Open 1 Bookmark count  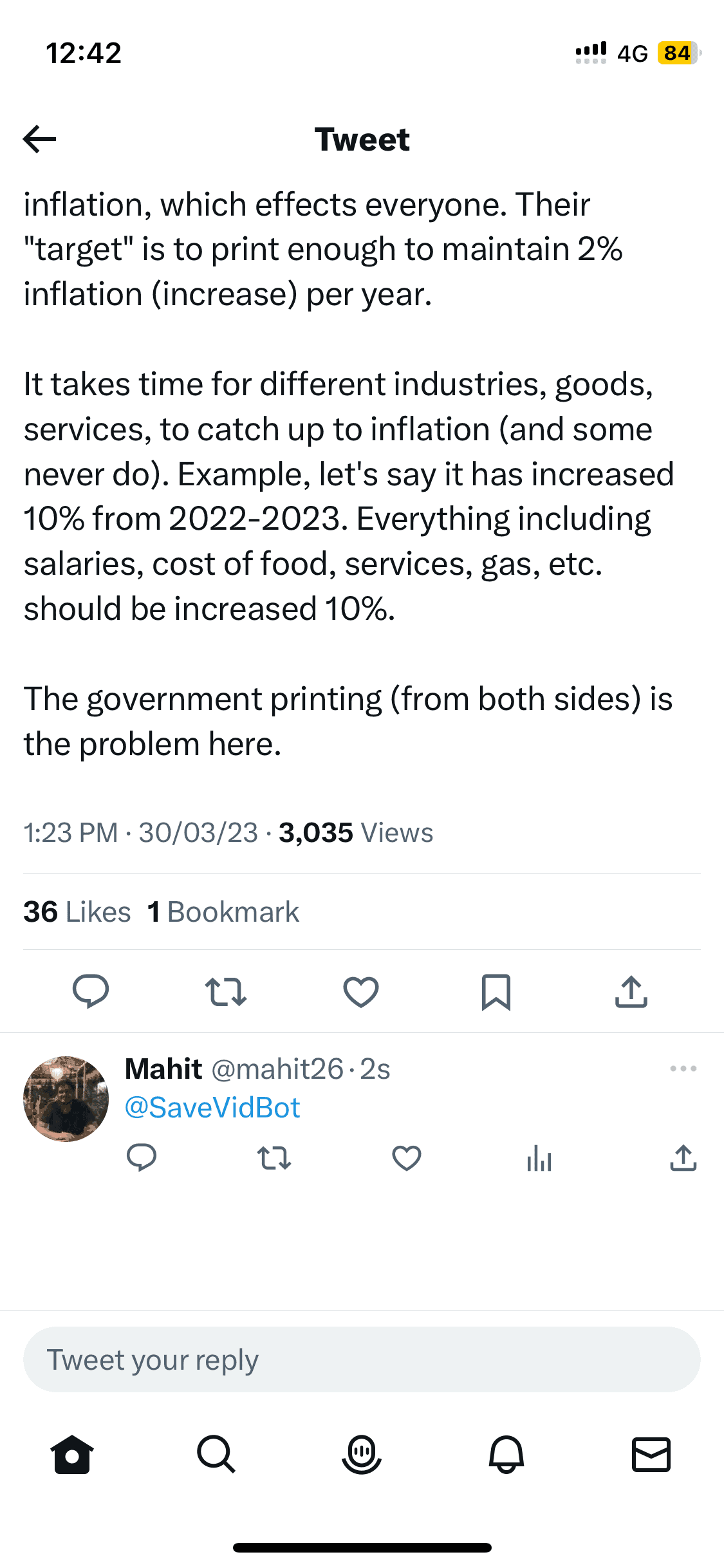click(x=223, y=911)
